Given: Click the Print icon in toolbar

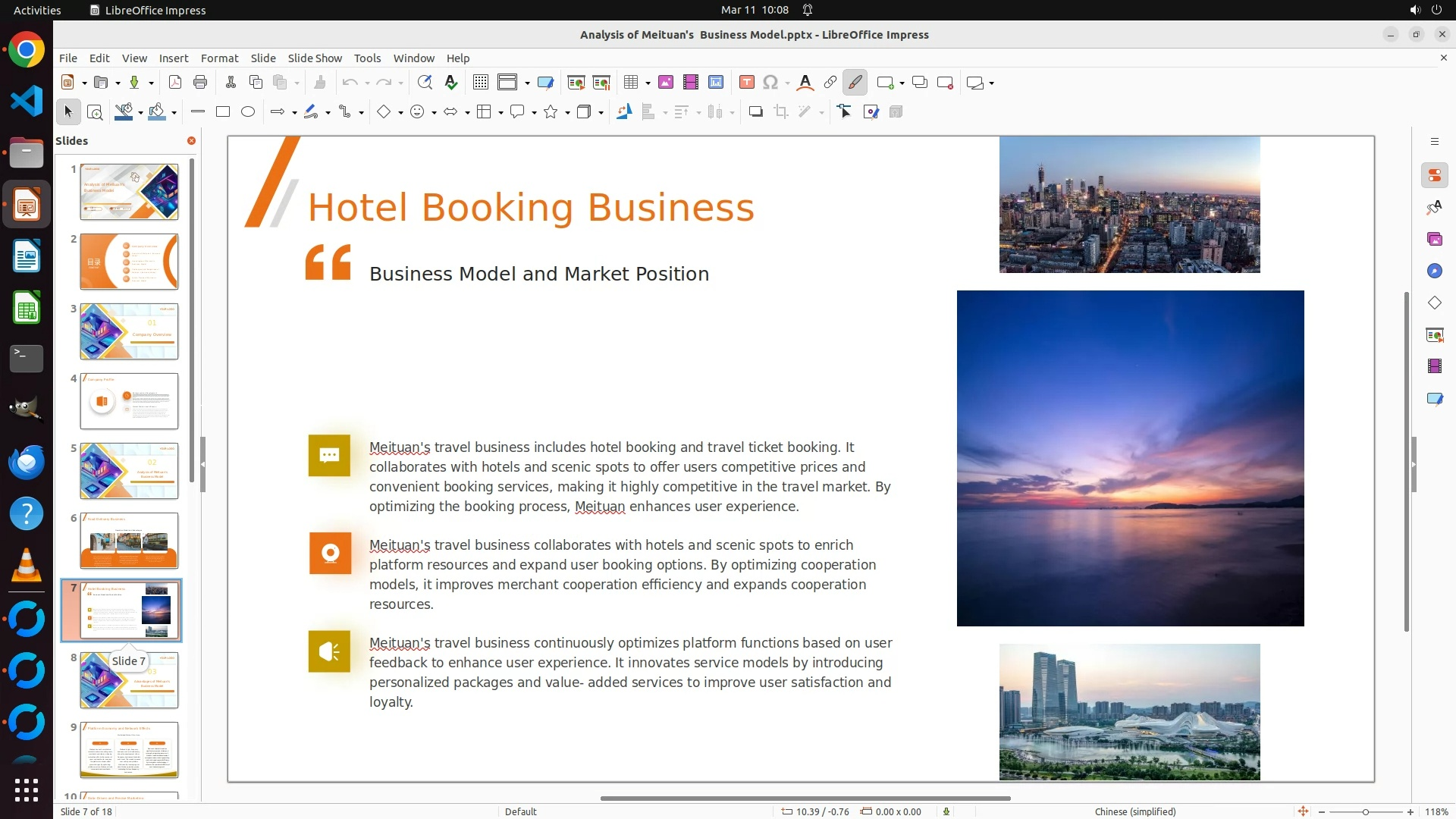Looking at the screenshot, I should tap(200, 83).
